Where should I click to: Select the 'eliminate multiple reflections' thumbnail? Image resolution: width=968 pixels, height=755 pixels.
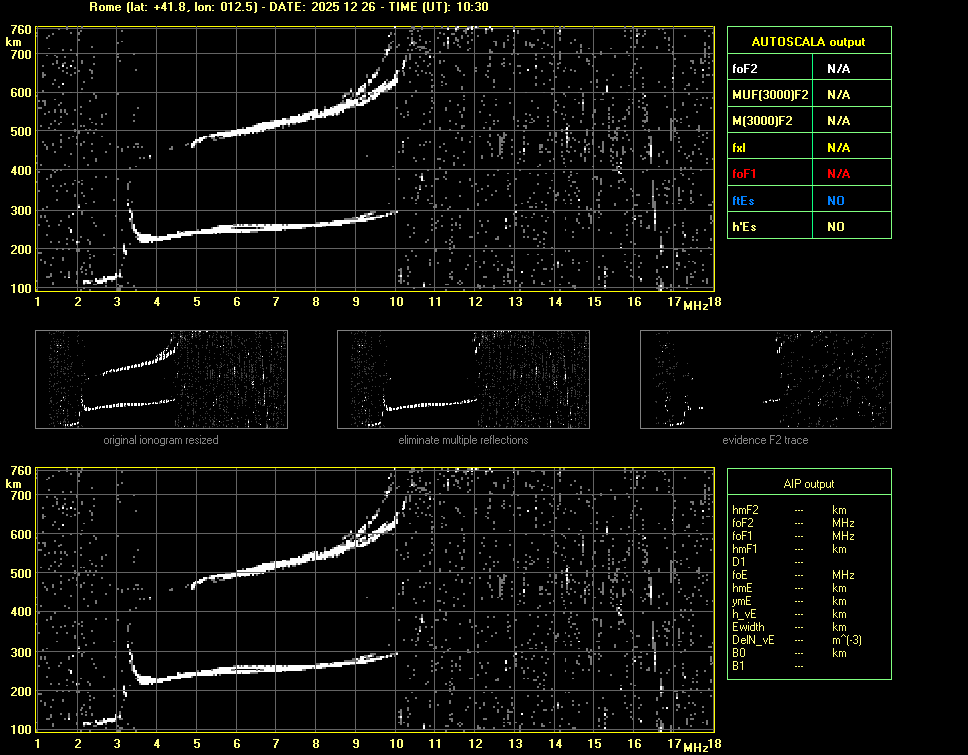coord(463,380)
